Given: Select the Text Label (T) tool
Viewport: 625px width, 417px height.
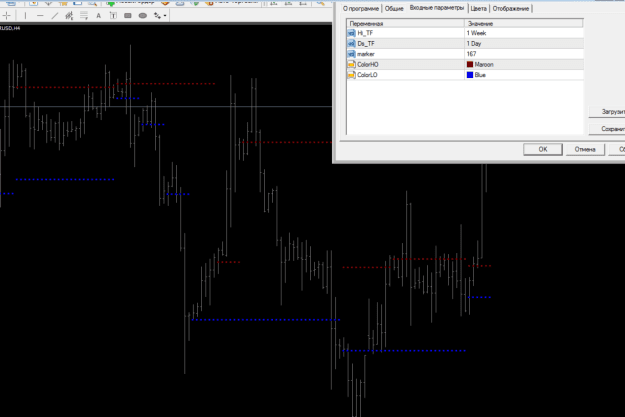Looking at the screenshot, I should [x=113, y=16].
